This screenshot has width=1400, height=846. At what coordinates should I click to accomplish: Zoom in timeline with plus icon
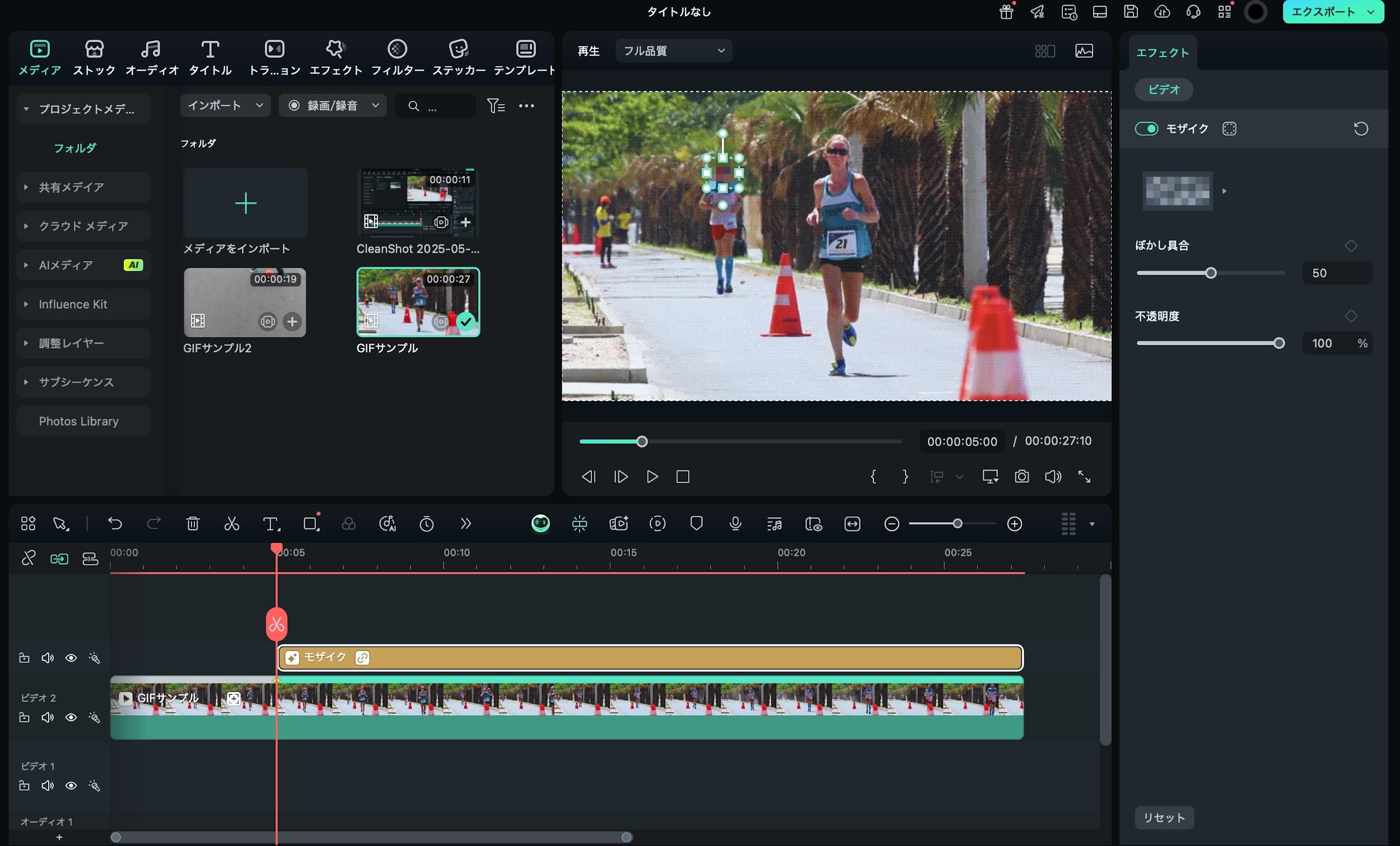pos(1014,524)
